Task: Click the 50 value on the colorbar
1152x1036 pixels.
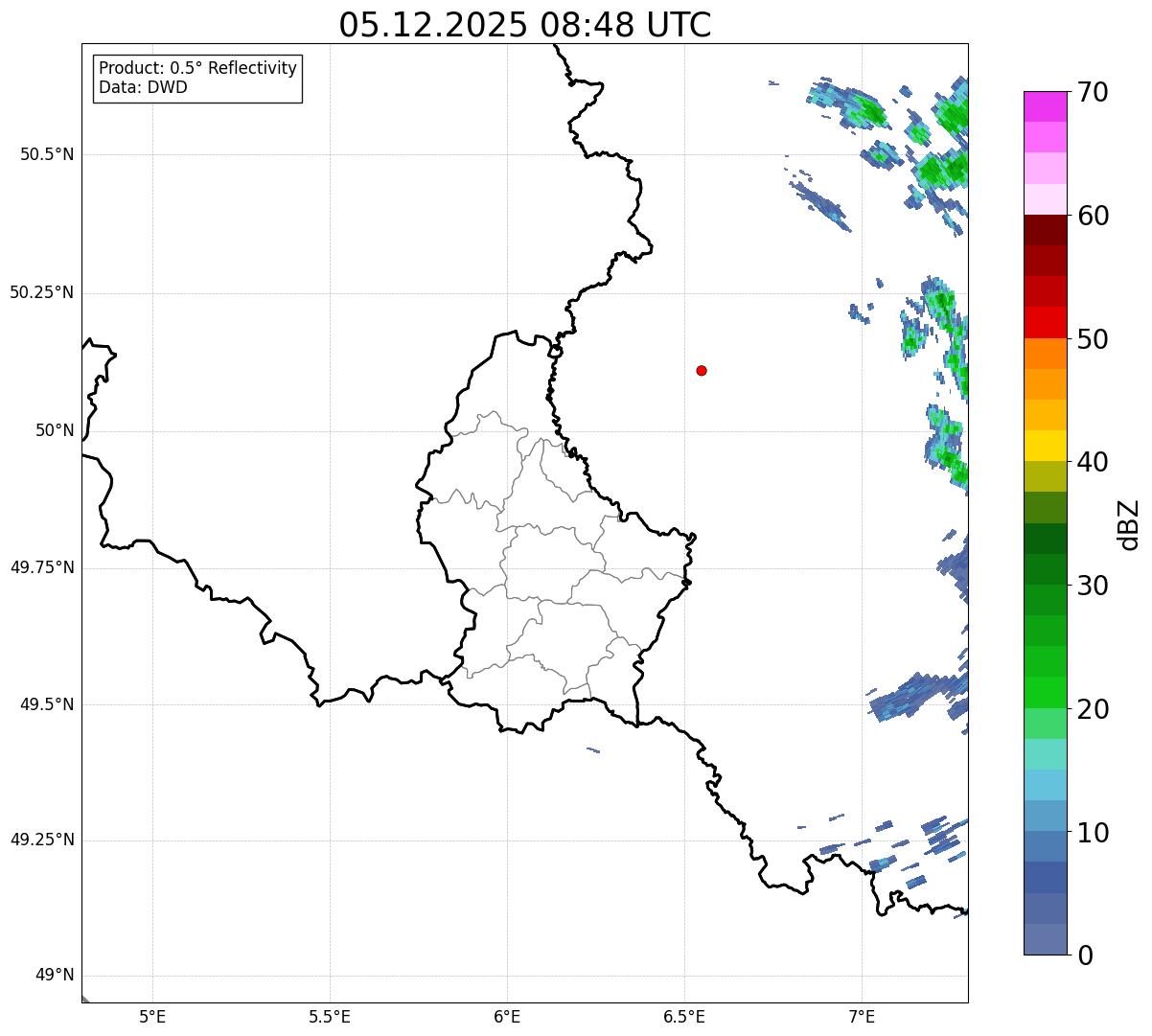Action: point(1092,339)
